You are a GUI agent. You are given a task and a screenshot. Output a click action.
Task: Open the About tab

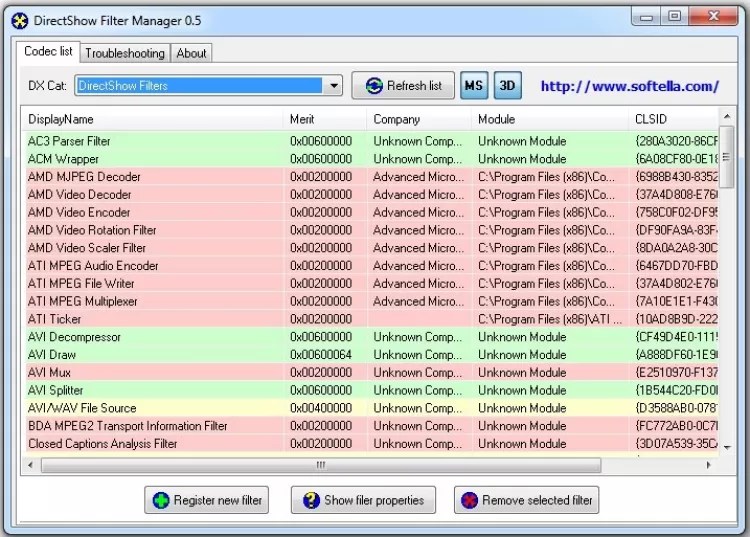191,53
